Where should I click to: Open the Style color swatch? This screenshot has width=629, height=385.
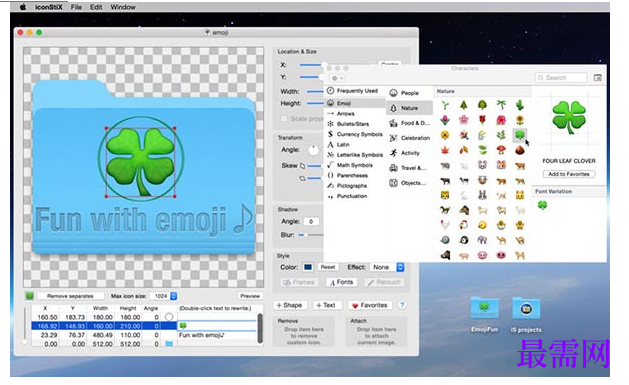click(x=308, y=267)
